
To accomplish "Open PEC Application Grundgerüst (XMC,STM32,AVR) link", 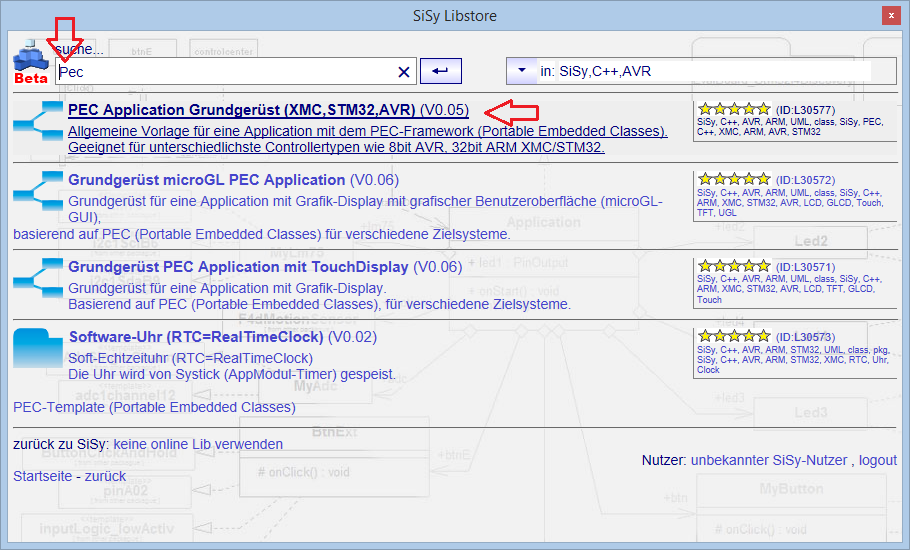I will [242, 110].
